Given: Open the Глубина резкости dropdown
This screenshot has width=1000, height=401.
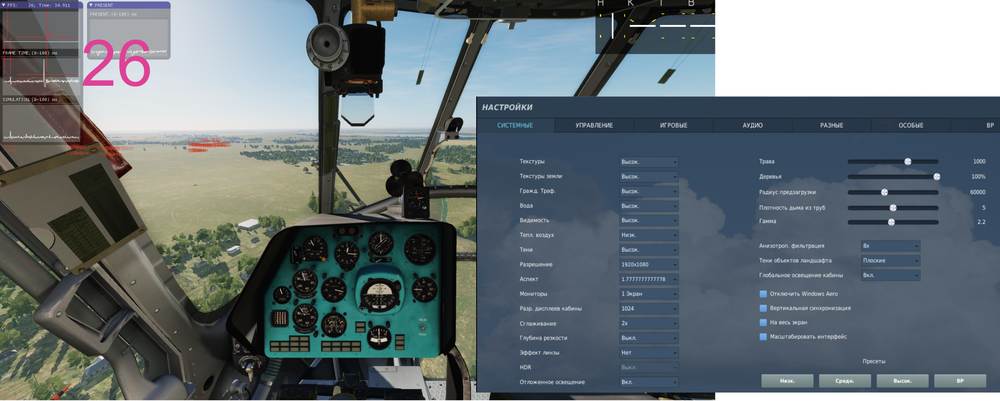Looking at the screenshot, I should (x=649, y=338).
